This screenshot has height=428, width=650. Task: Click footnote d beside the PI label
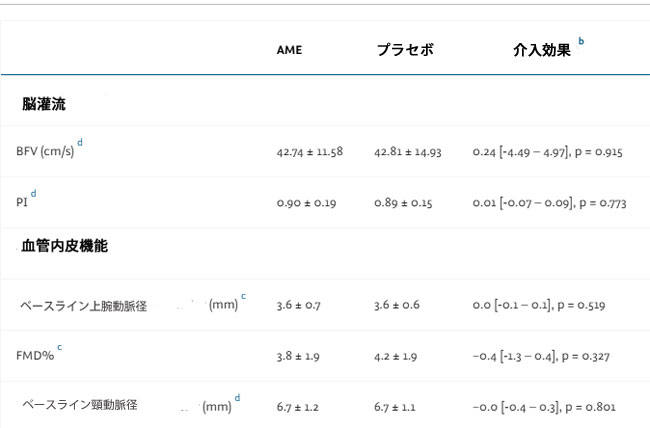33,193
